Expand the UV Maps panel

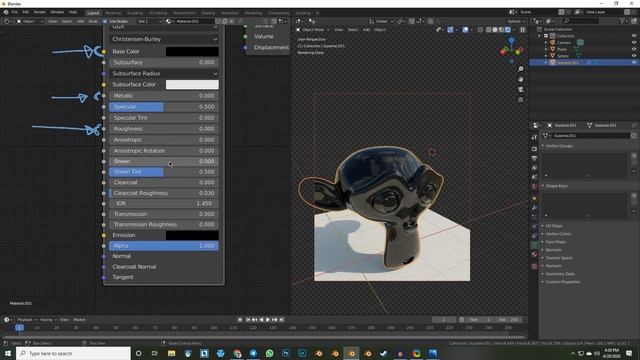tap(554, 226)
